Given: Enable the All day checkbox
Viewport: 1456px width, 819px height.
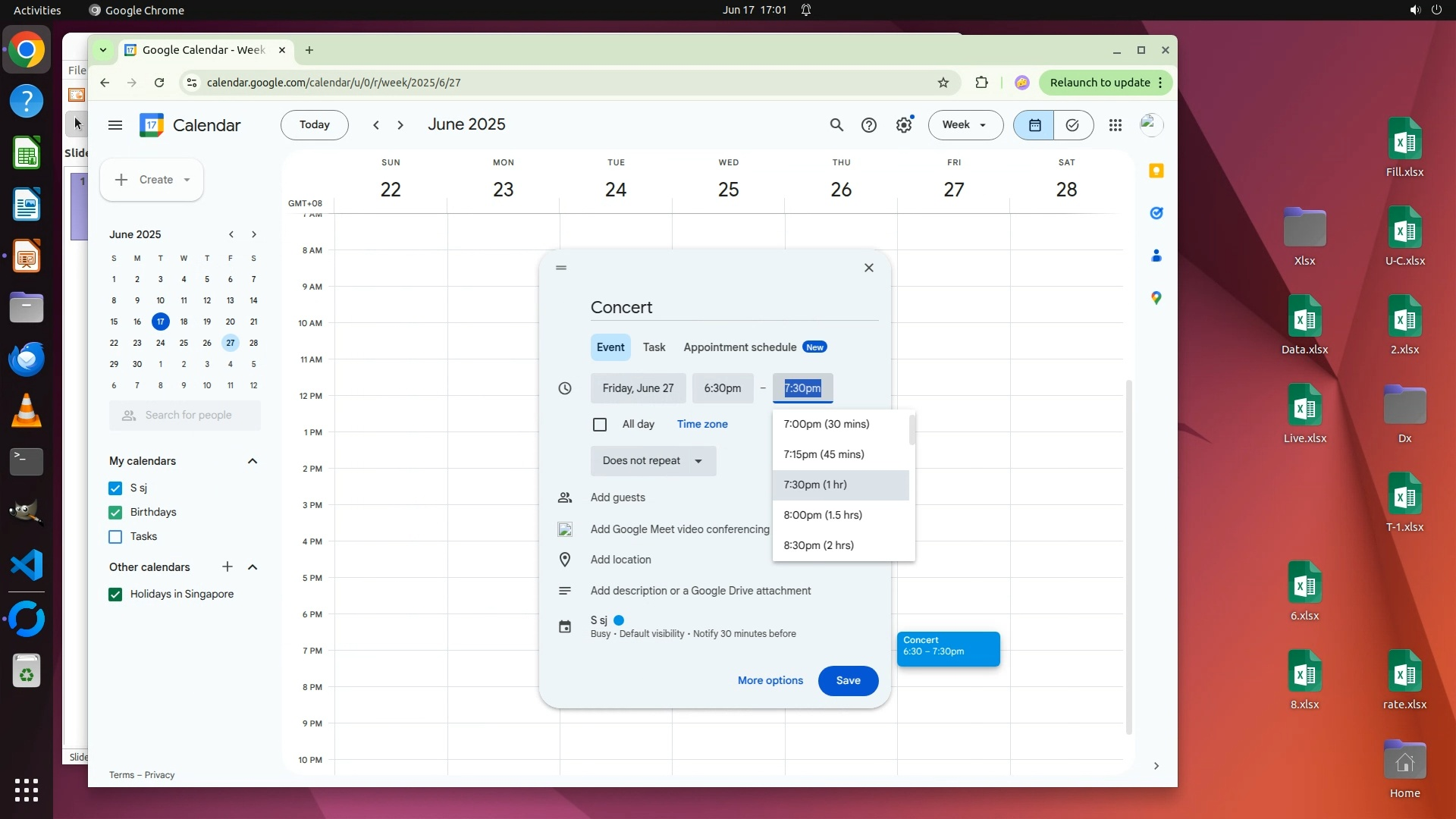Looking at the screenshot, I should pos(600,425).
